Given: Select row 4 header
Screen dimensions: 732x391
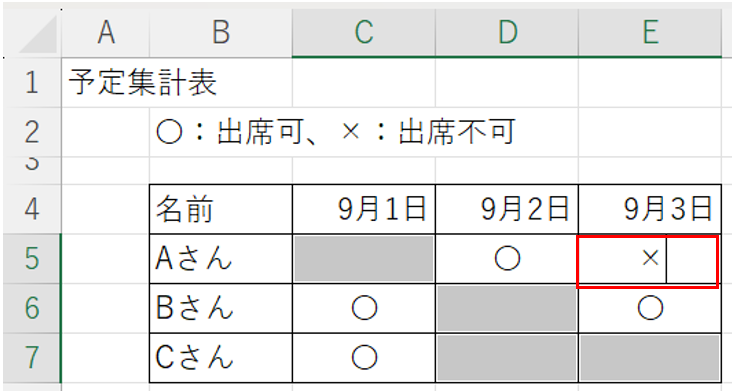Looking at the screenshot, I should [x=32, y=209].
